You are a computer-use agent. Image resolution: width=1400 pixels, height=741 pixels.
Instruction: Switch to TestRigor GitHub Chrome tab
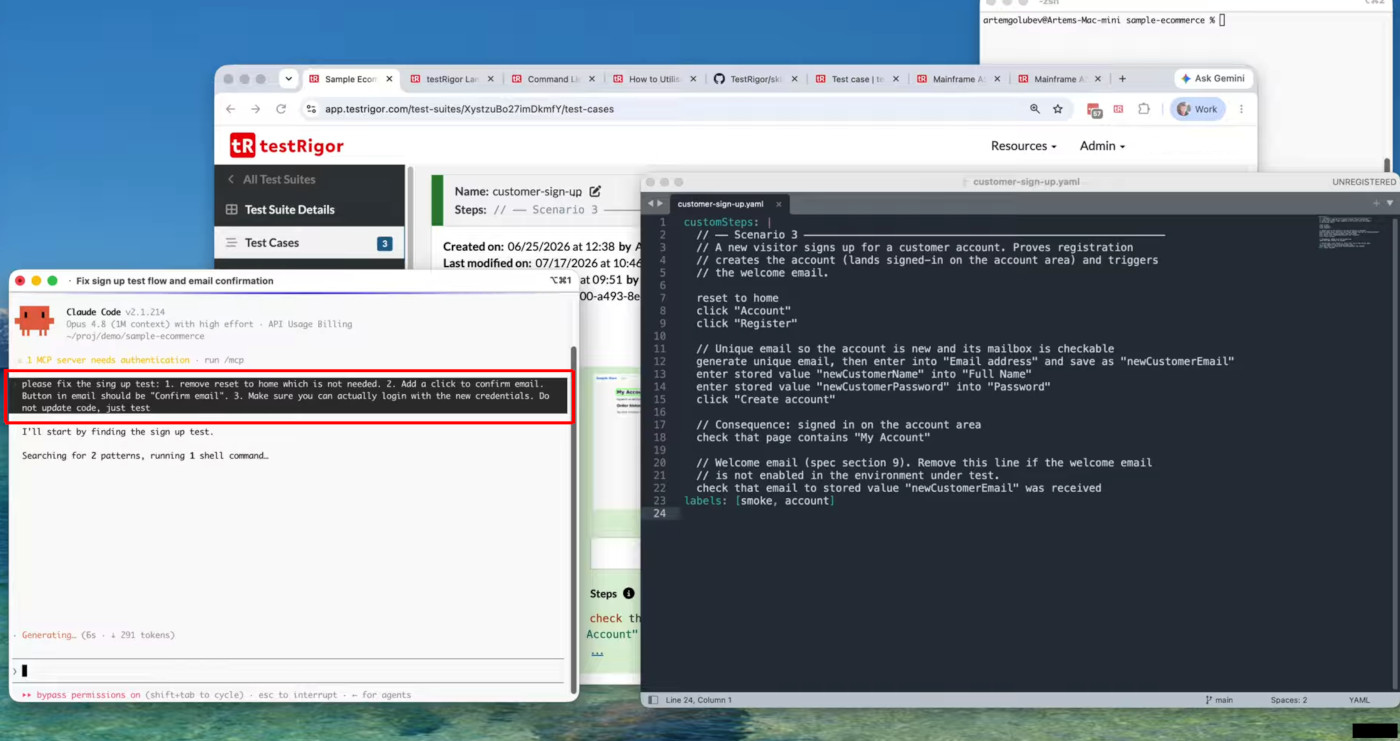755,79
